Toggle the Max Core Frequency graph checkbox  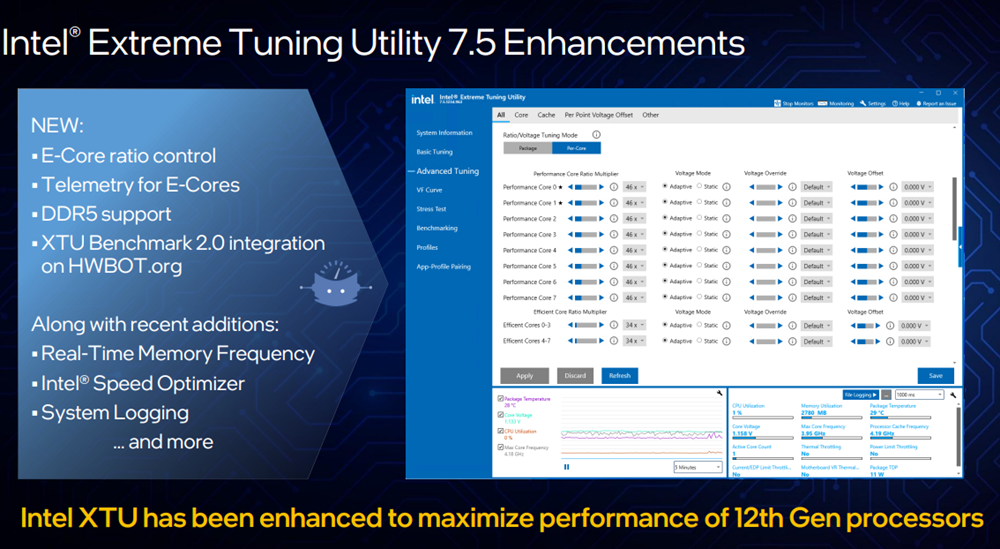501,447
